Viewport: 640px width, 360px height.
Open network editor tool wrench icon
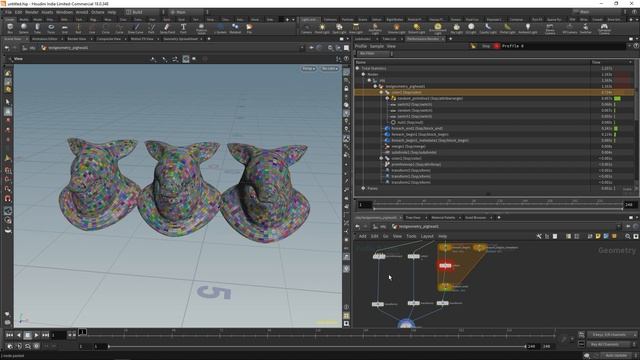(539, 236)
